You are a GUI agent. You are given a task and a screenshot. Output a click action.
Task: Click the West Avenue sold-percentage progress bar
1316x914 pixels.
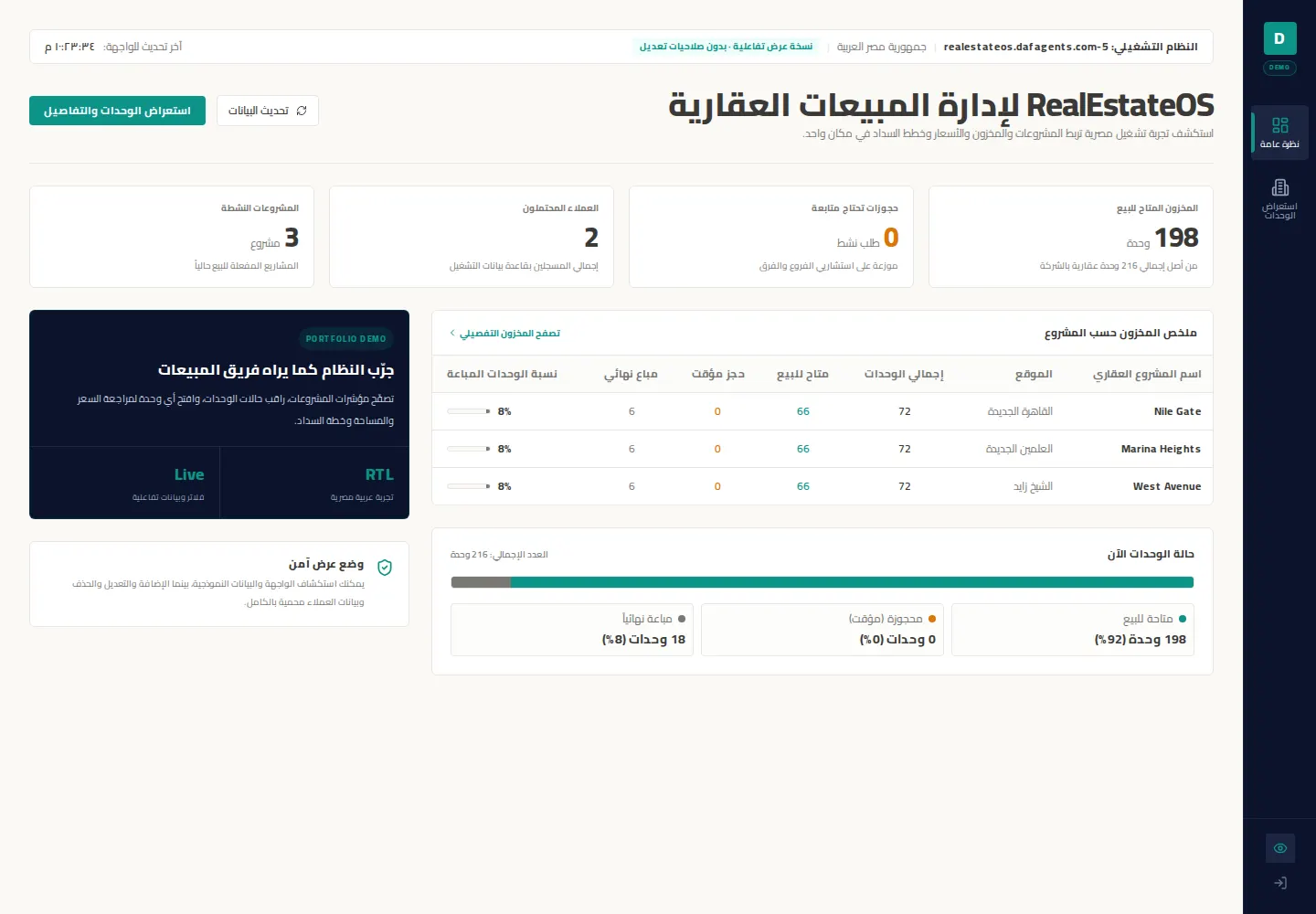point(469,486)
